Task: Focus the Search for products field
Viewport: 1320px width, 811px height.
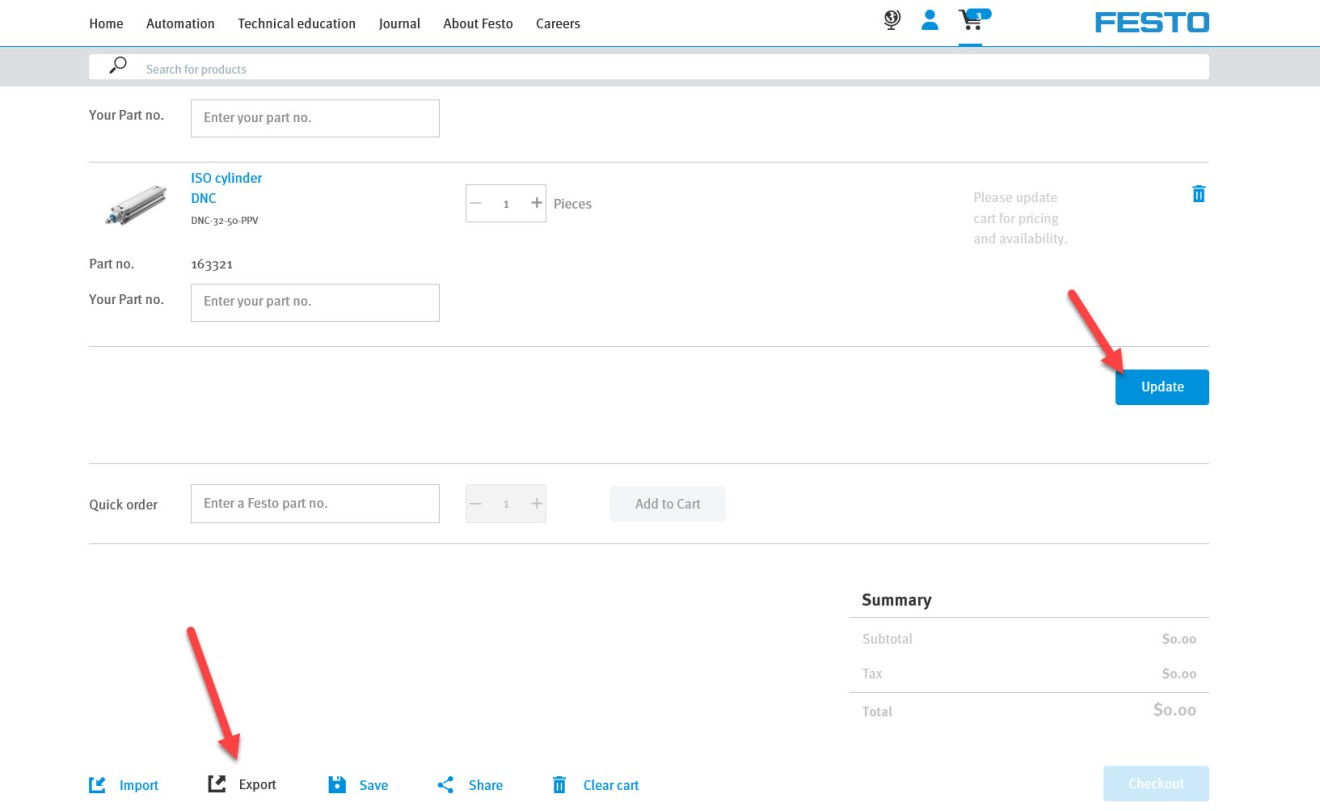Action: click(x=649, y=67)
